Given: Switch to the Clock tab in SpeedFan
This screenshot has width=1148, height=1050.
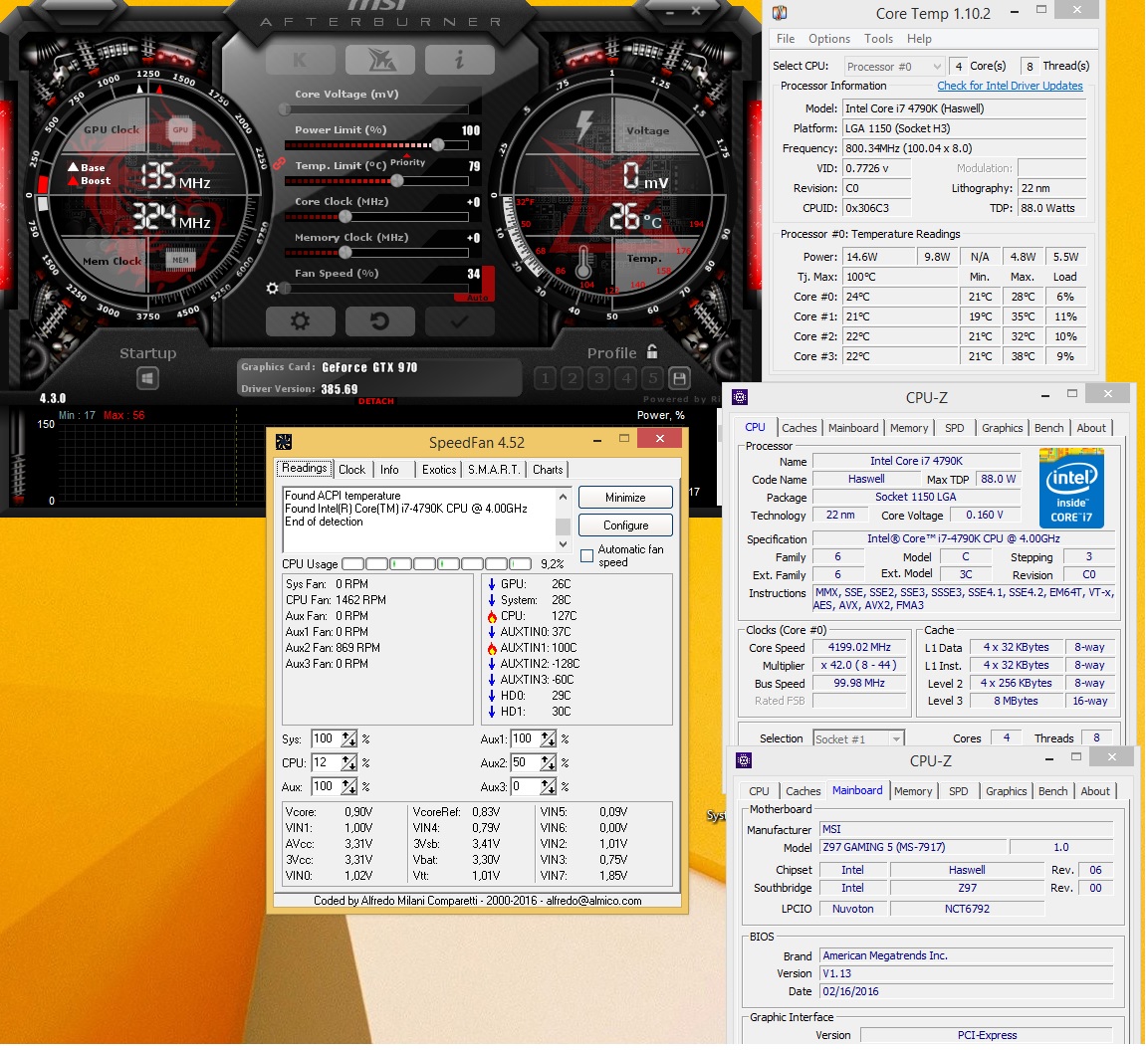Looking at the screenshot, I should click(351, 470).
